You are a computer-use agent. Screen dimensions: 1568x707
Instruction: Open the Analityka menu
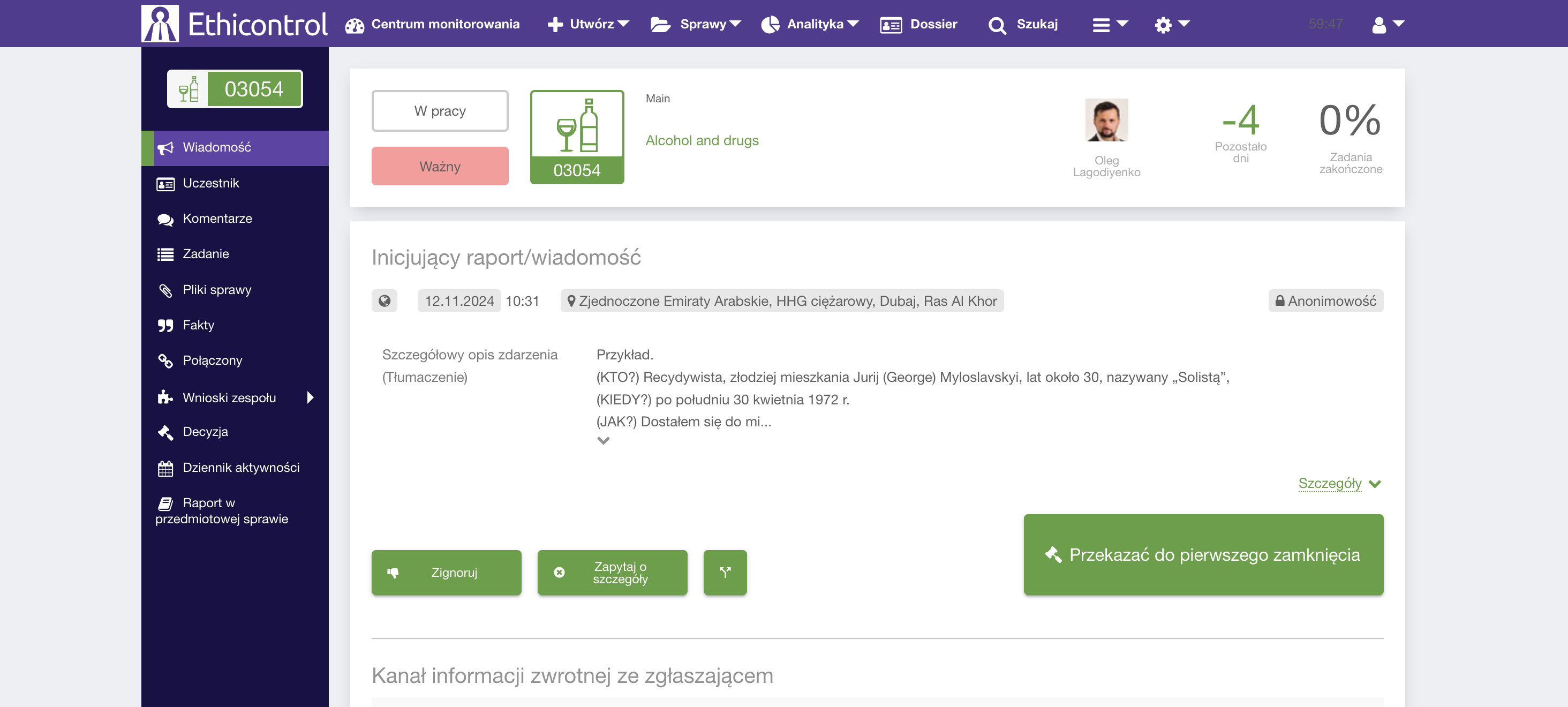(809, 24)
